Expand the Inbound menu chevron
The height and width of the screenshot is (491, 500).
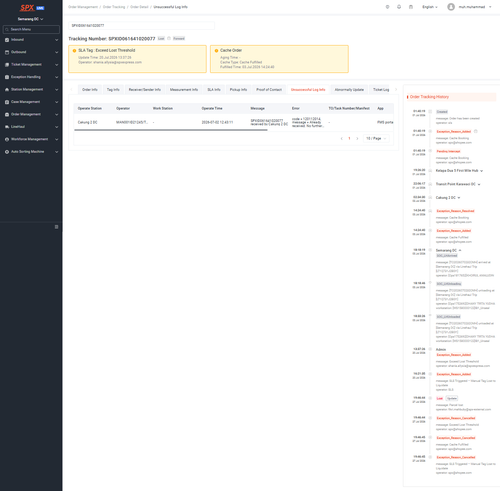coord(56,40)
